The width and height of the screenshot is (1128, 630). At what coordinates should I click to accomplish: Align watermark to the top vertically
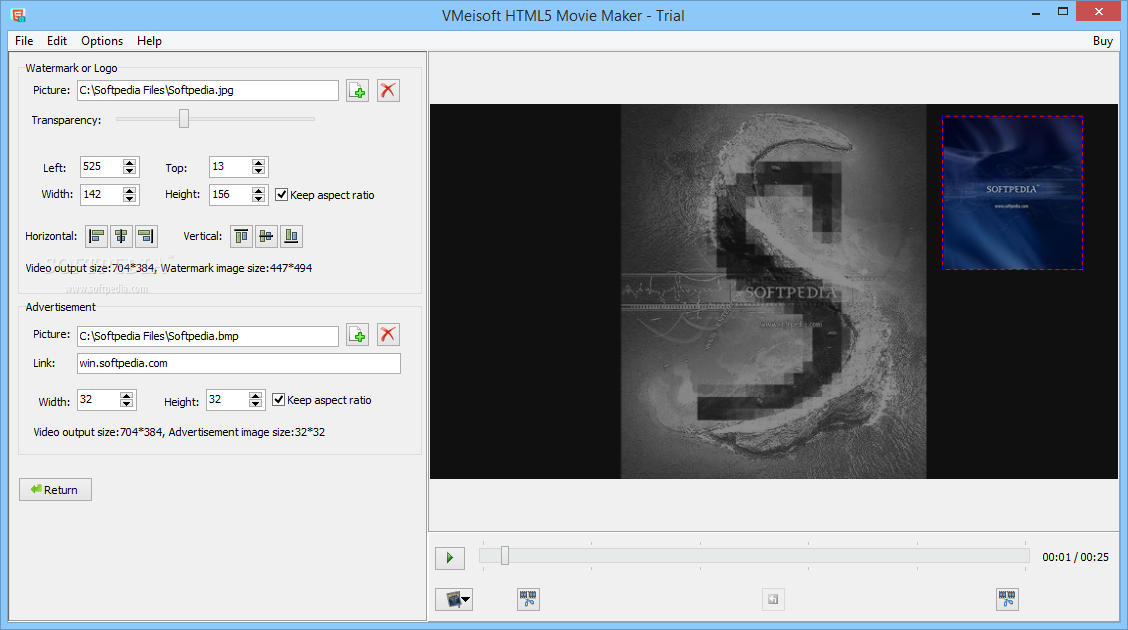242,236
